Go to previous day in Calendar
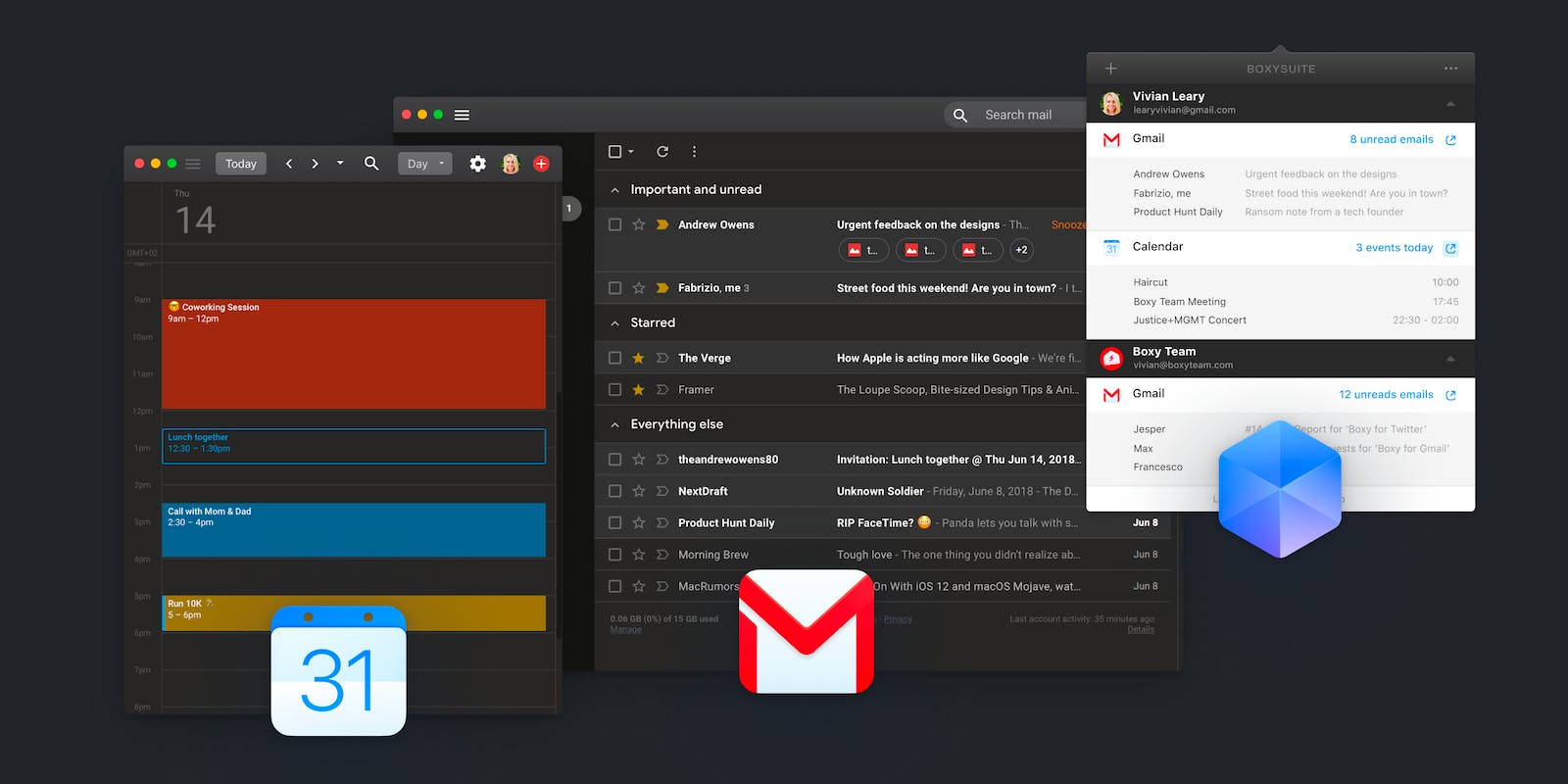Image resolution: width=1568 pixels, height=784 pixels. 289,164
